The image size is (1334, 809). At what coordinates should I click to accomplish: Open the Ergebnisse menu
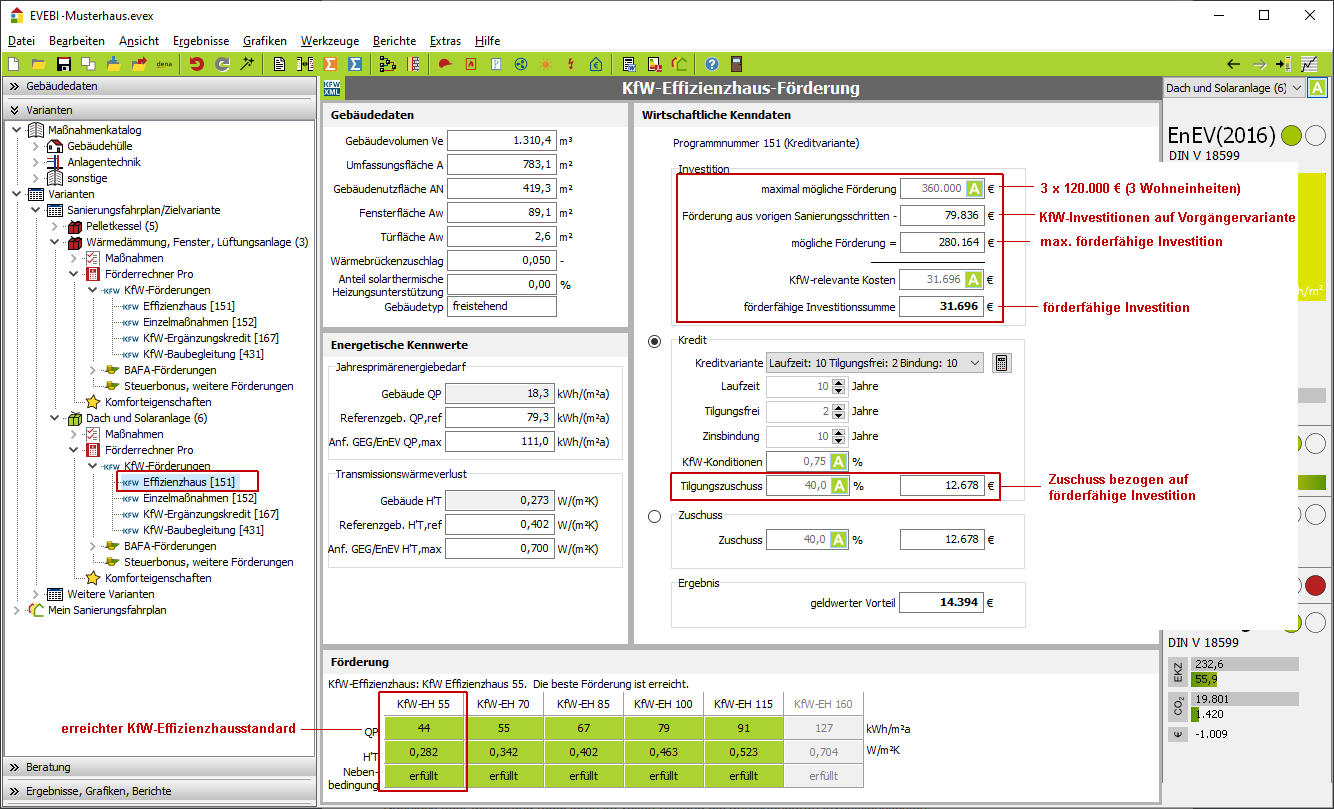(x=201, y=41)
